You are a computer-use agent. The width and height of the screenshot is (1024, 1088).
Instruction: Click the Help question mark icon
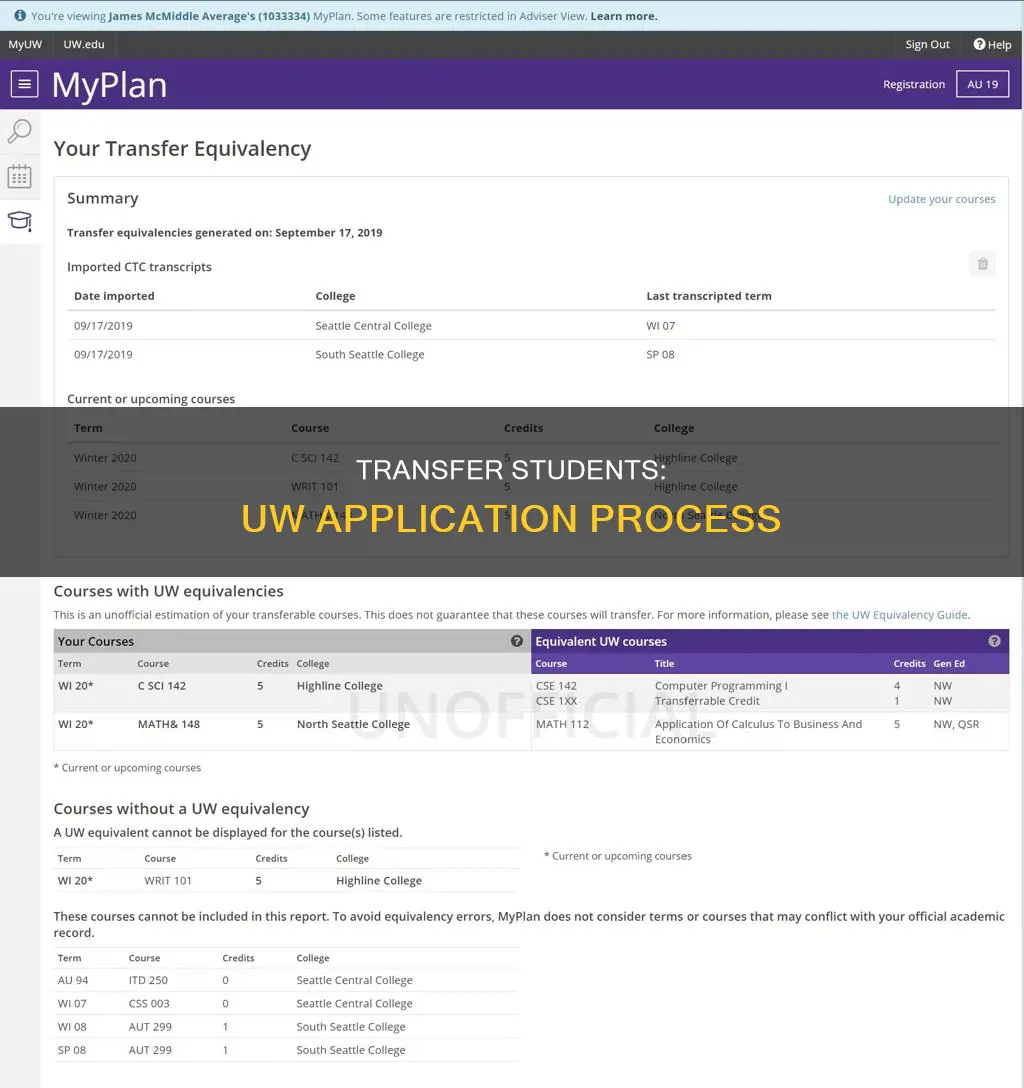(980, 44)
